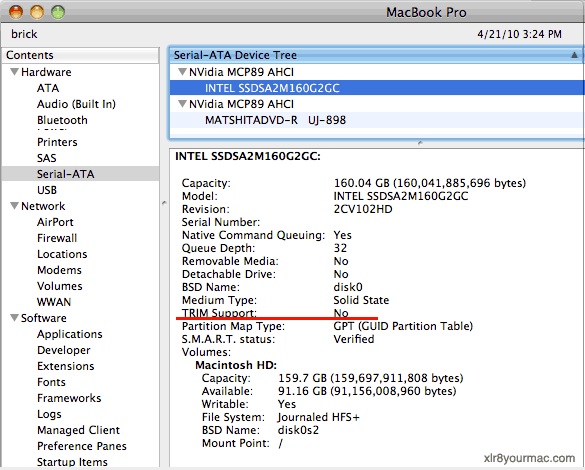Select INTEL SSDSA2M160G2GC device row
585x470 pixels.
tap(377, 88)
